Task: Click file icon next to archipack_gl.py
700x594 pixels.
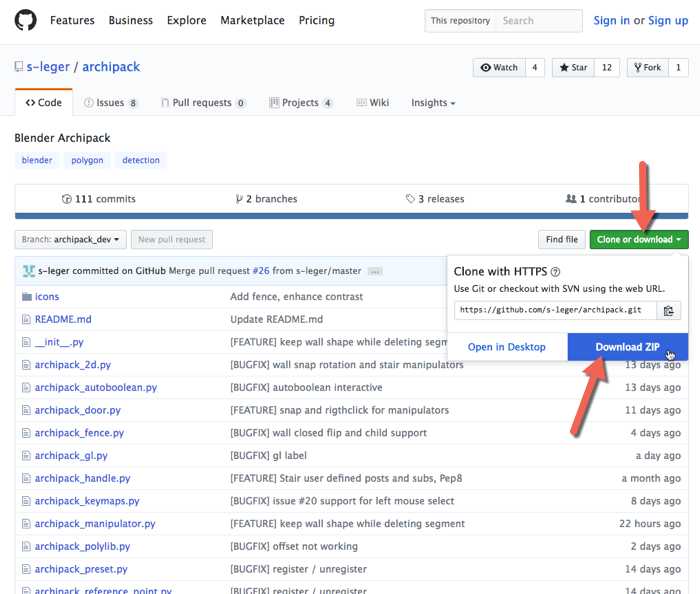Action: [x=26, y=456]
